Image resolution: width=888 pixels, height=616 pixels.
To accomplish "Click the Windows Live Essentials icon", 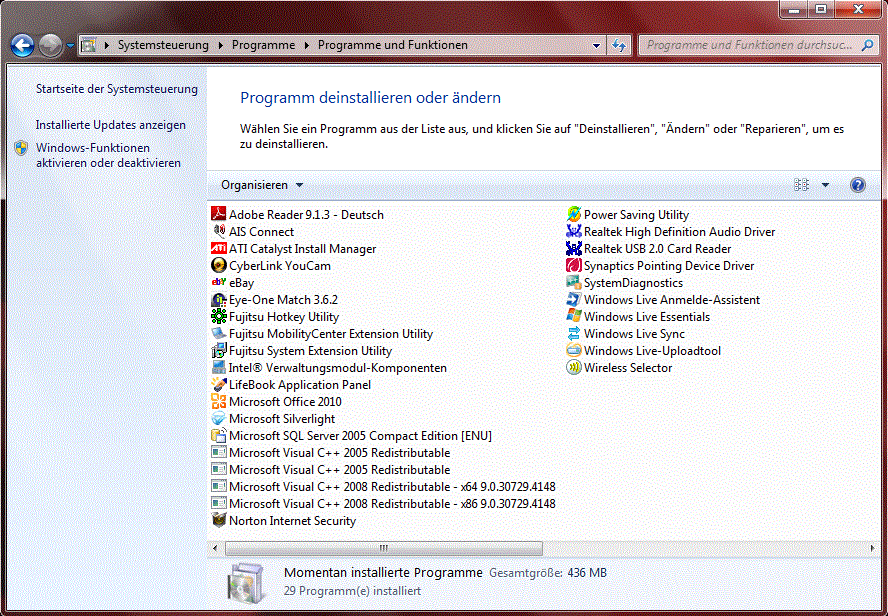I will click(x=574, y=316).
